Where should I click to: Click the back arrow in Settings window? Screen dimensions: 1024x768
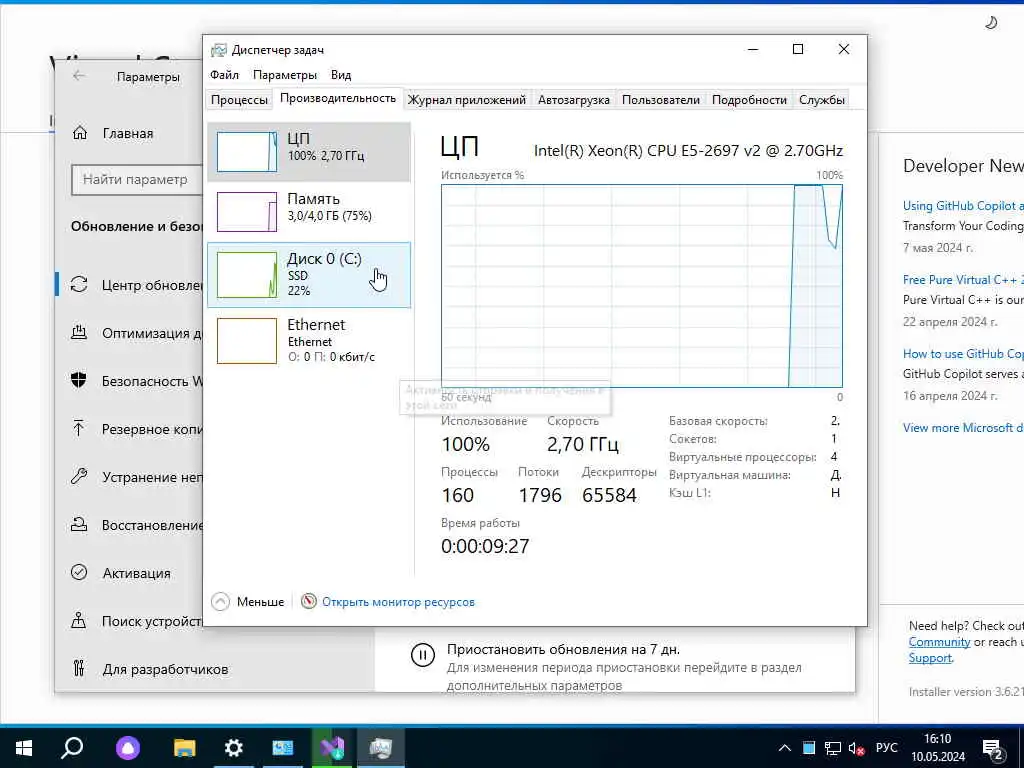tap(79, 76)
